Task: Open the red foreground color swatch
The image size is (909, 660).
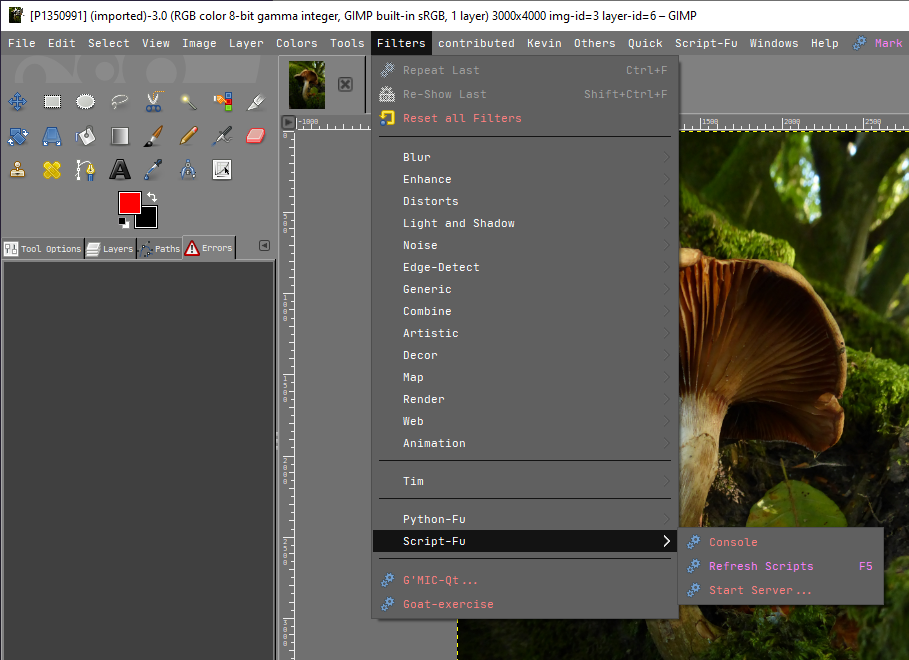Action: pos(128,202)
